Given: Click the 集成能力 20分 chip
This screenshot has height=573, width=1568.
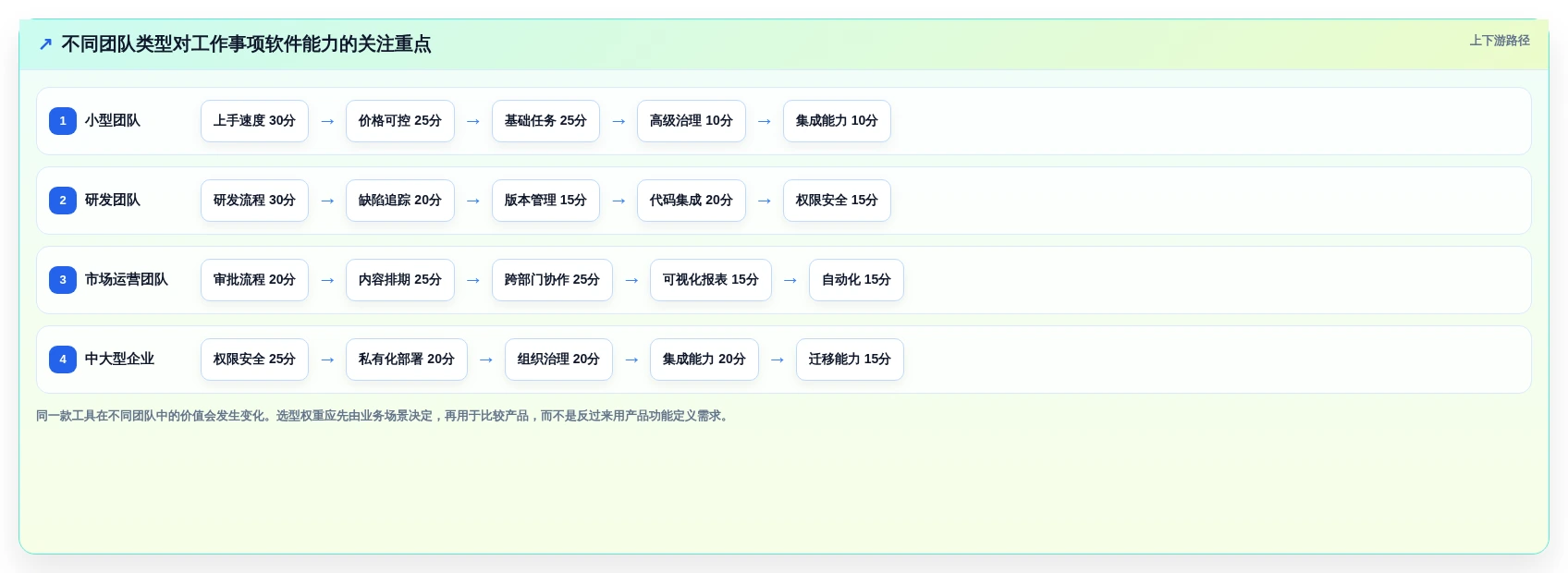Looking at the screenshot, I should 704,360.
